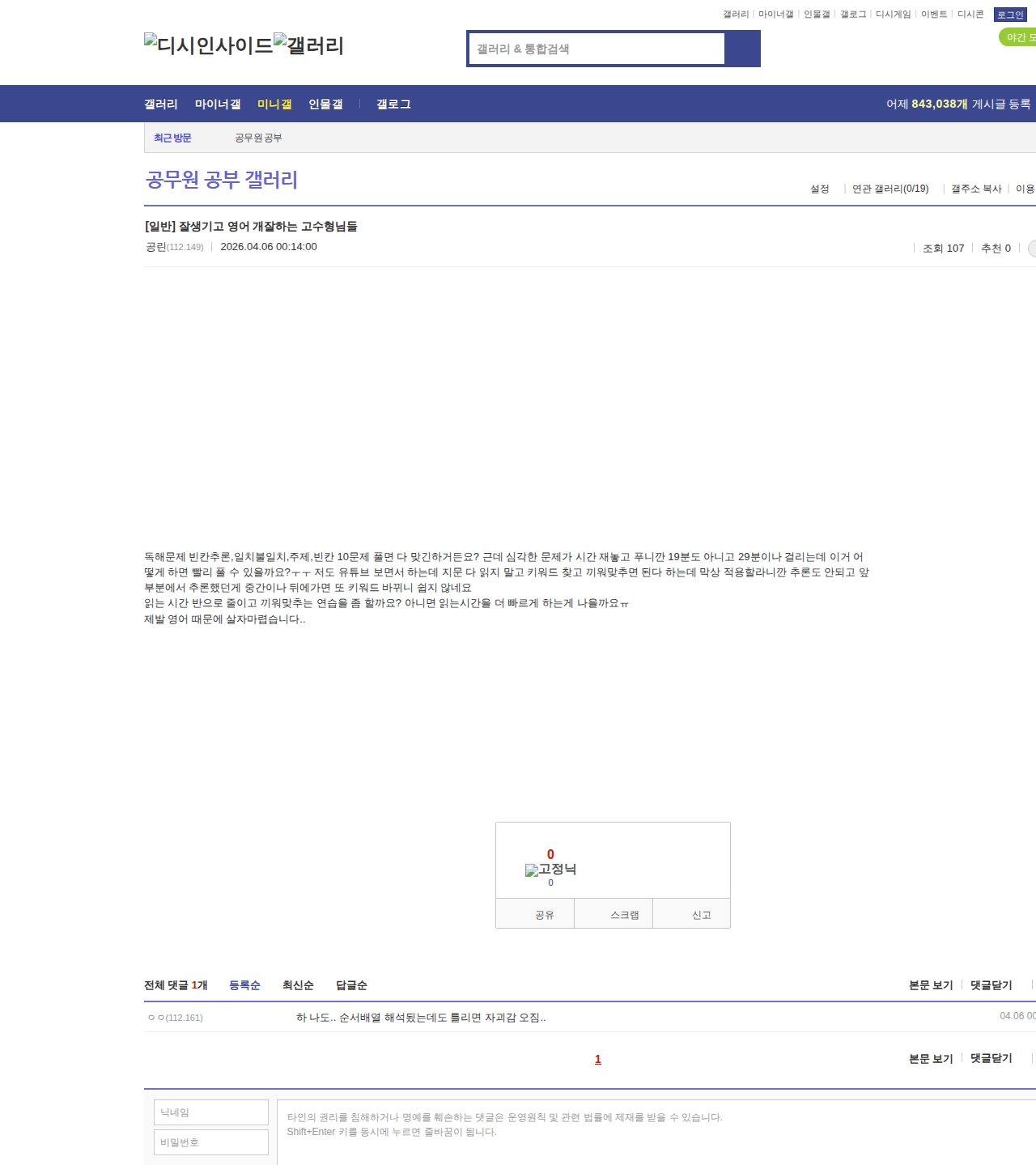Click 스크랩 to scrap the post
This screenshot has width=1036, height=1165.
[624, 915]
